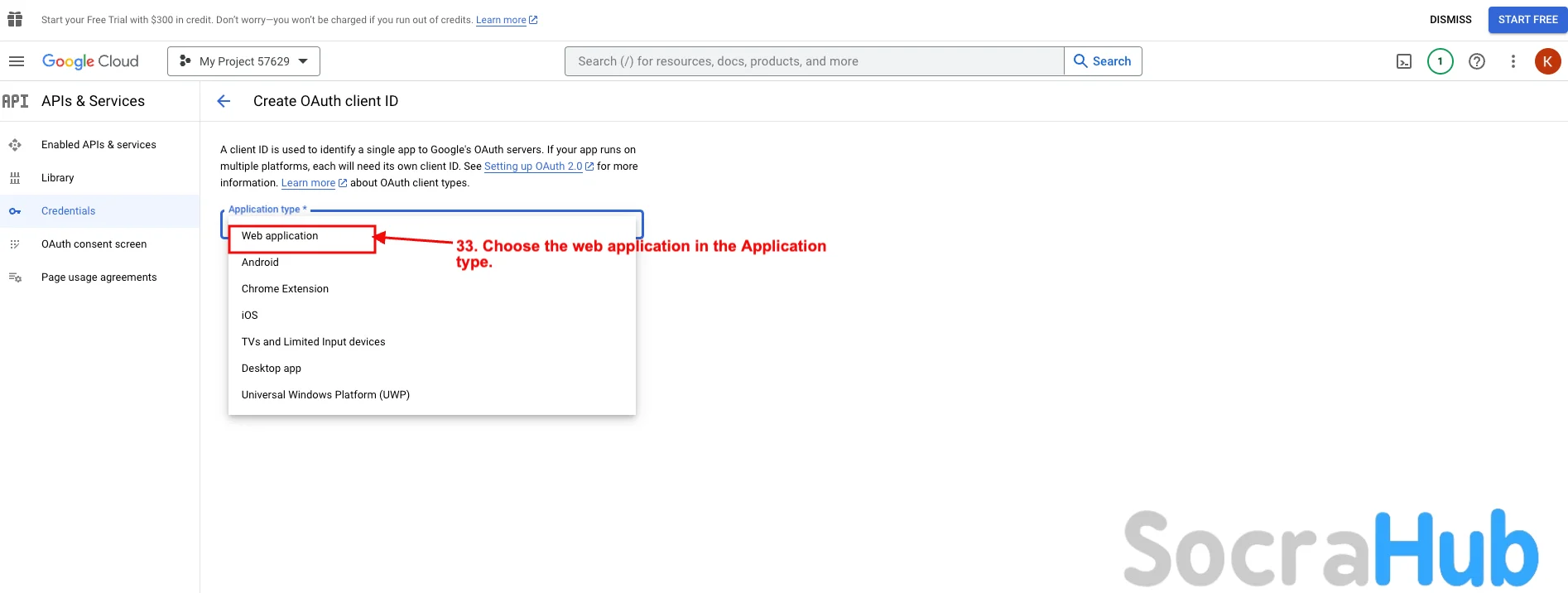Focus the resources search field

click(x=814, y=61)
